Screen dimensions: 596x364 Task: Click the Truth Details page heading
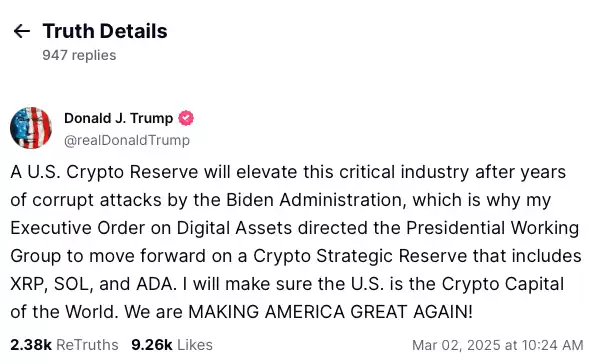tap(105, 31)
